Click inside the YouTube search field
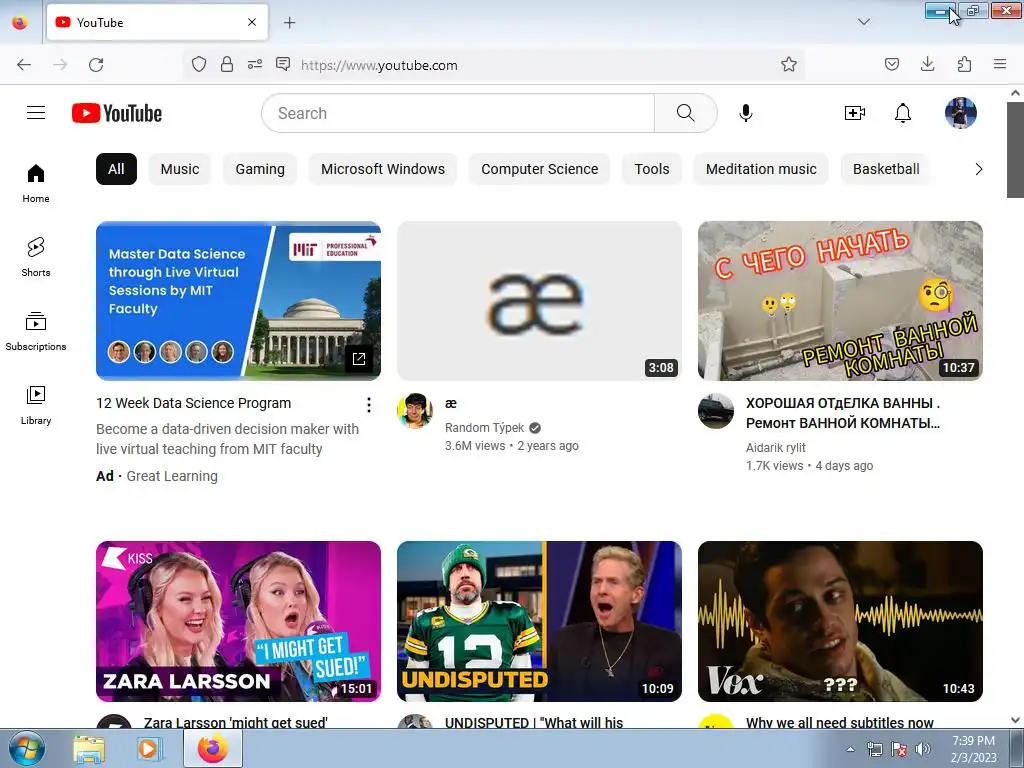1024x768 pixels. [458, 113]
